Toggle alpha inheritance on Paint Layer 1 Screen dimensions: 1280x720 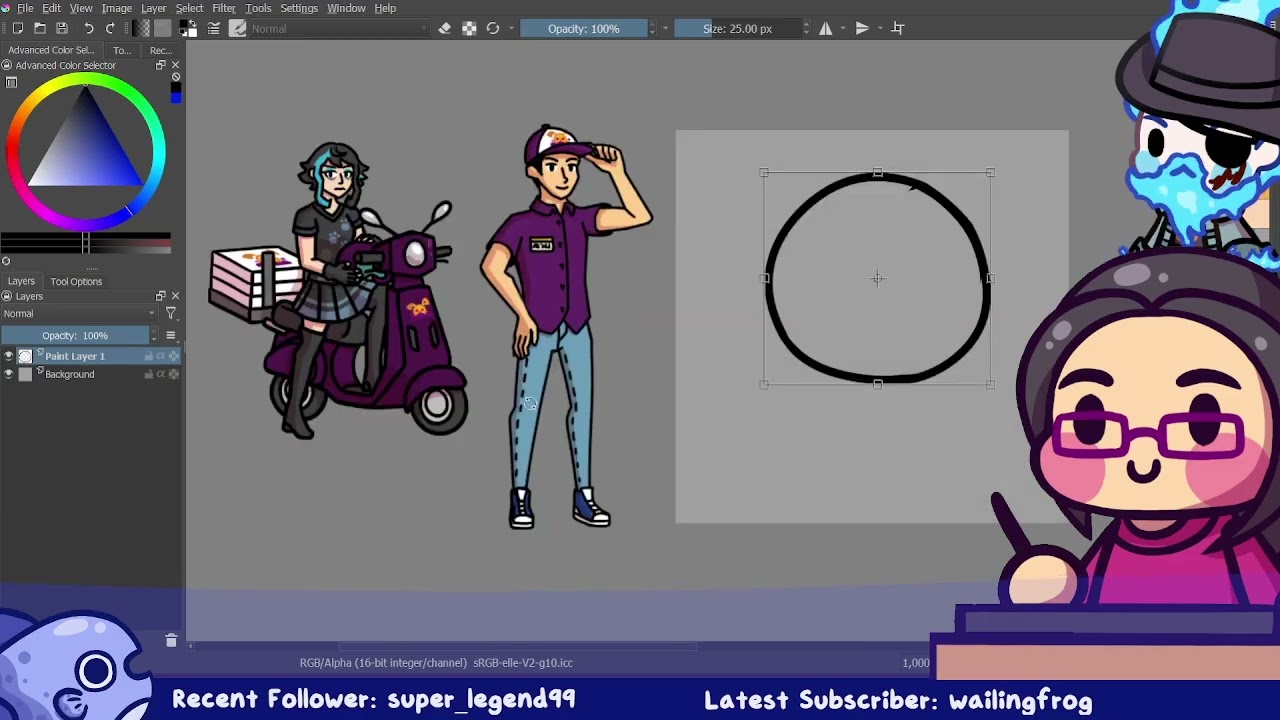[160, 357]
